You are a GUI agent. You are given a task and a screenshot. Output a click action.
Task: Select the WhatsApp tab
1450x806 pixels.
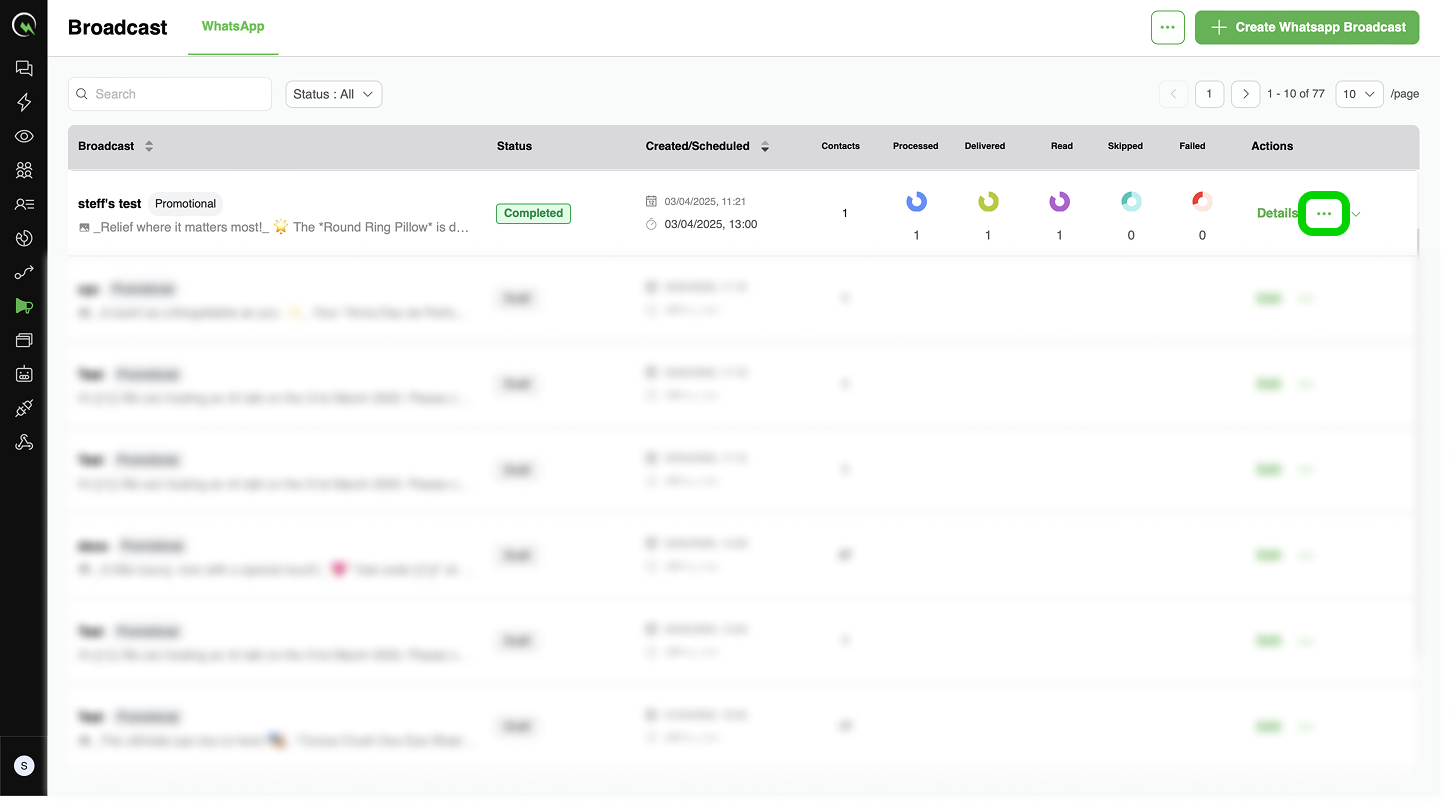coord(233,26)
